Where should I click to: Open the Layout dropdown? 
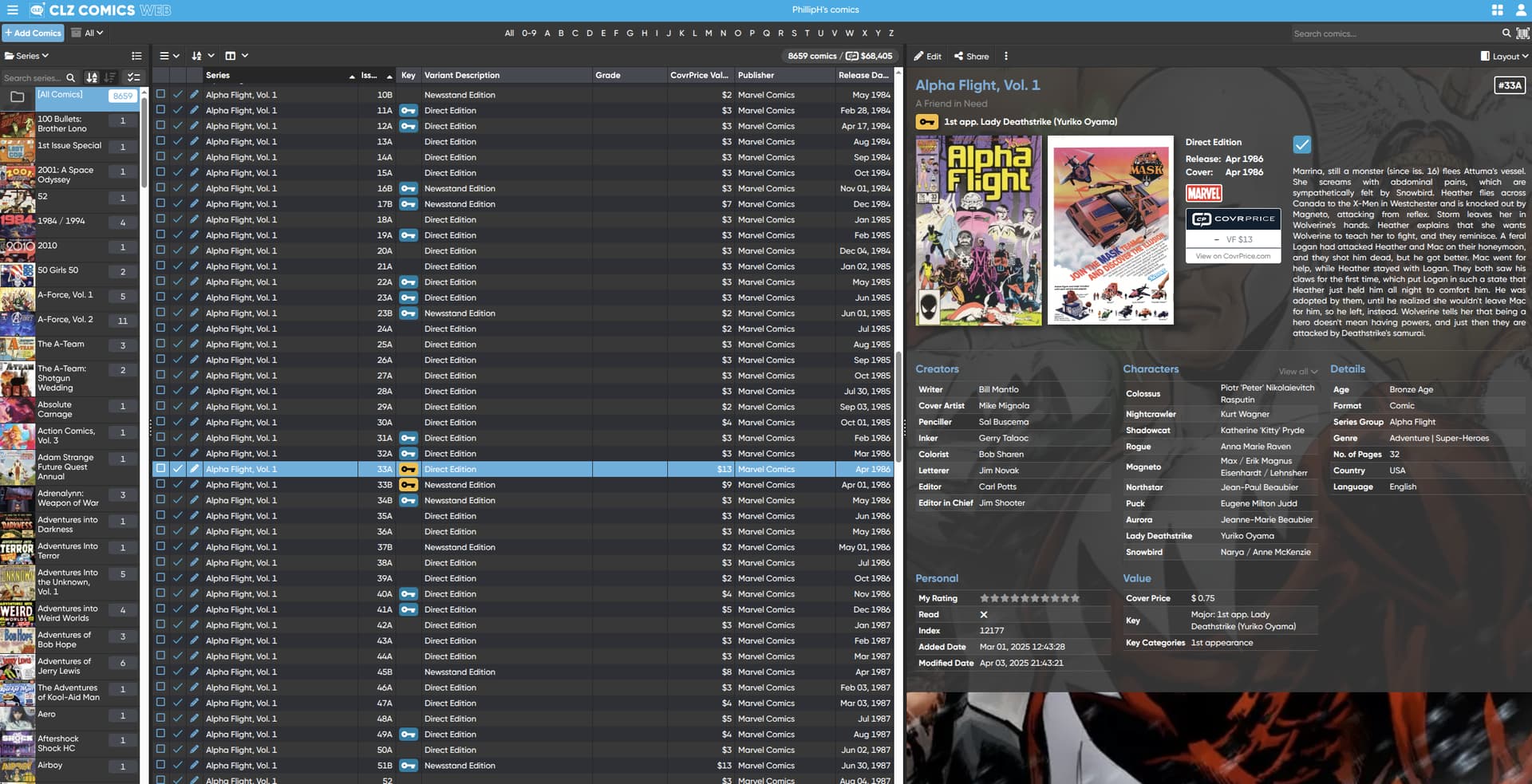click(x=1504, y=57)
